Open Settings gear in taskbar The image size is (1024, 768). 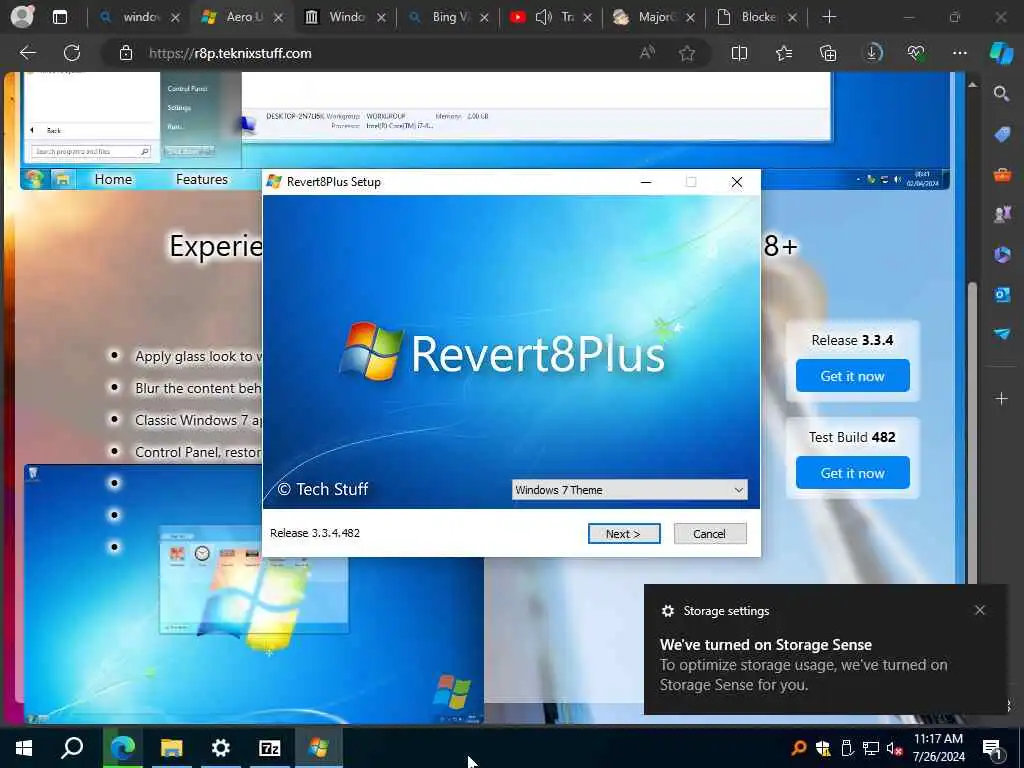tap(220, 748)
